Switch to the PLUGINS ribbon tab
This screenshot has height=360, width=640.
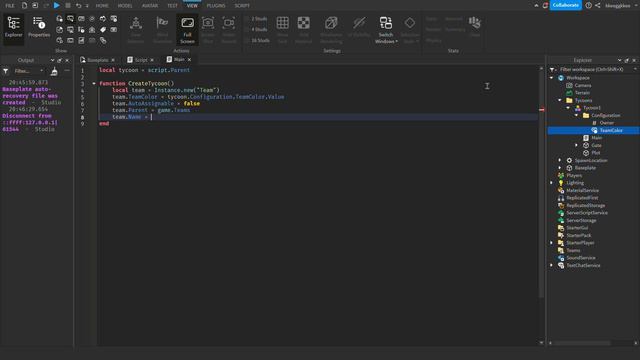[216, 6]
